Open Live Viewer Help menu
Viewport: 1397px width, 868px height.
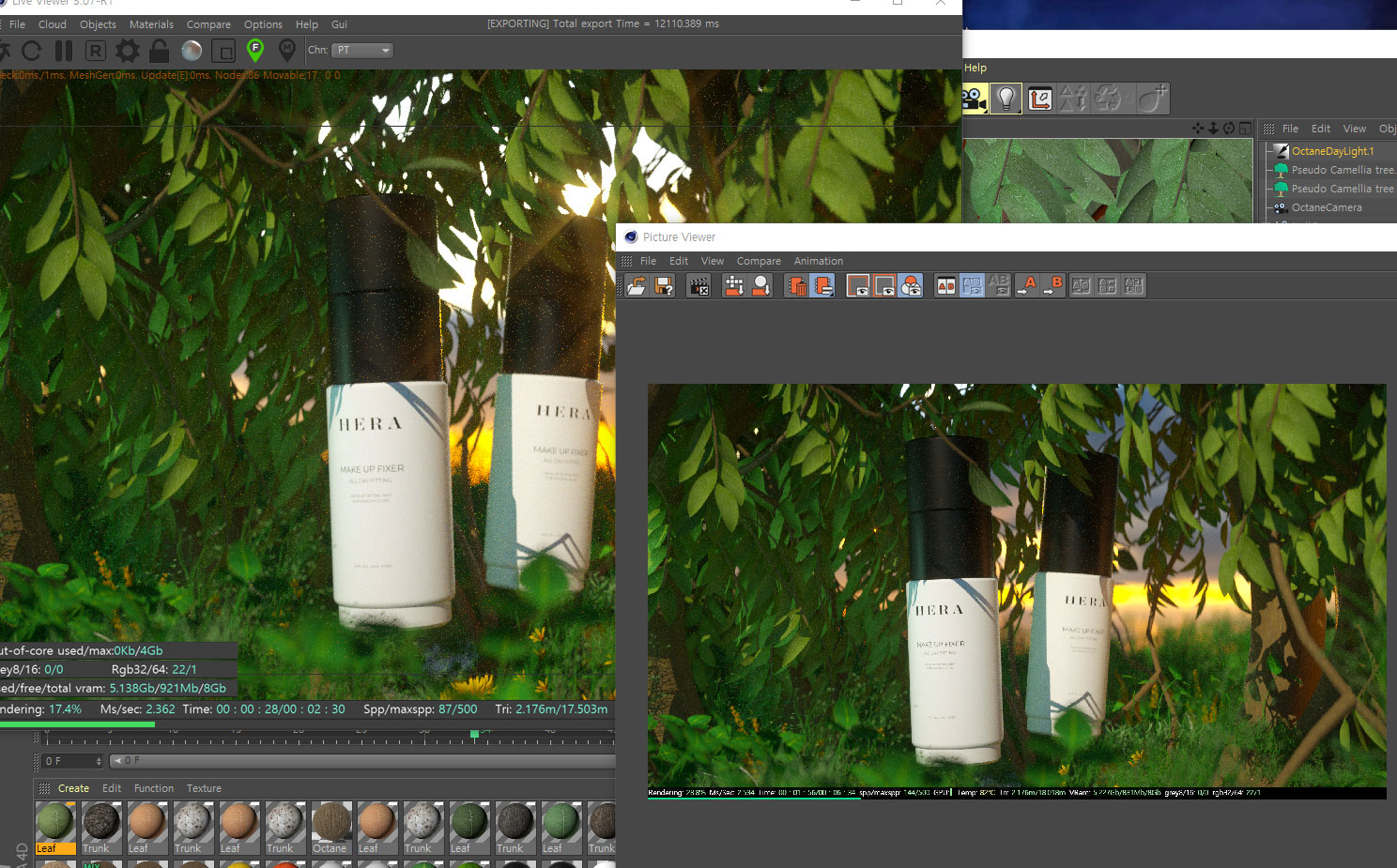click(307, 24)
